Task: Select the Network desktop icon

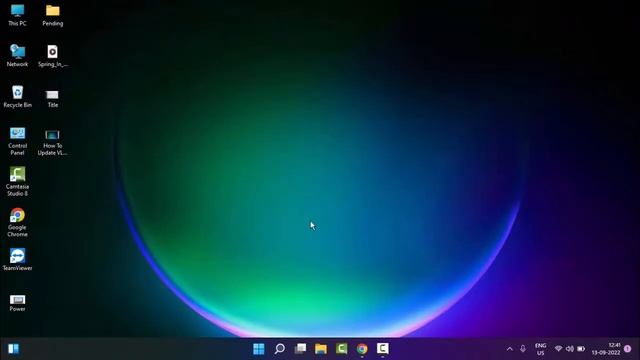Action: point(17,56)
